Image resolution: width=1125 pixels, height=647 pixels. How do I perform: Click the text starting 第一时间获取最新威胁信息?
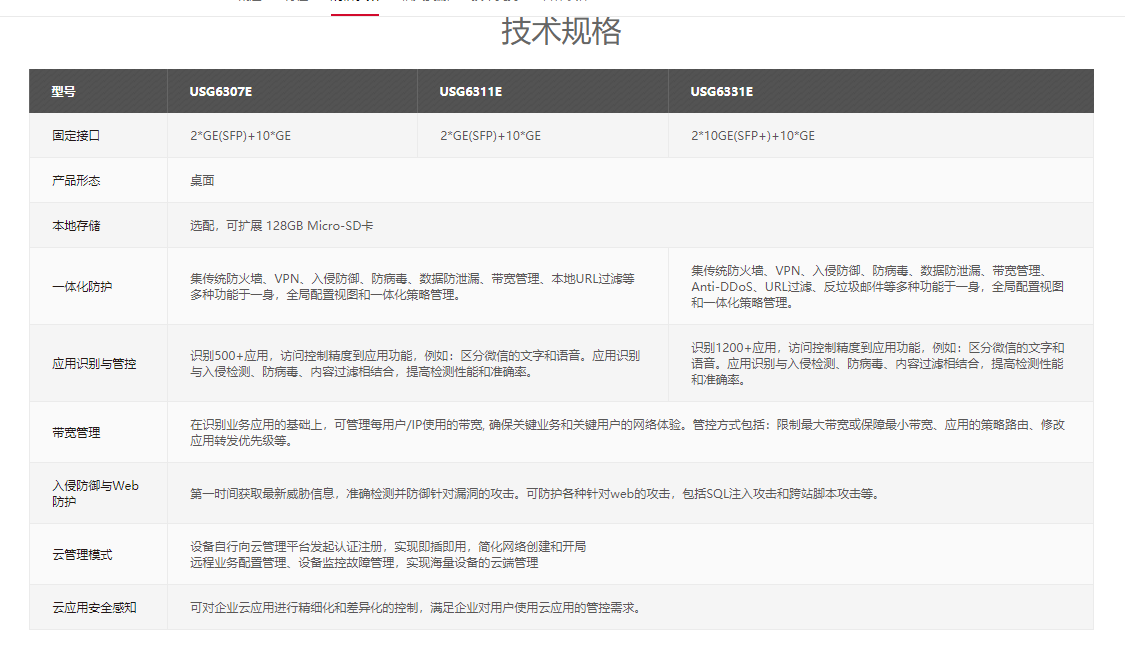click(535, 493)
